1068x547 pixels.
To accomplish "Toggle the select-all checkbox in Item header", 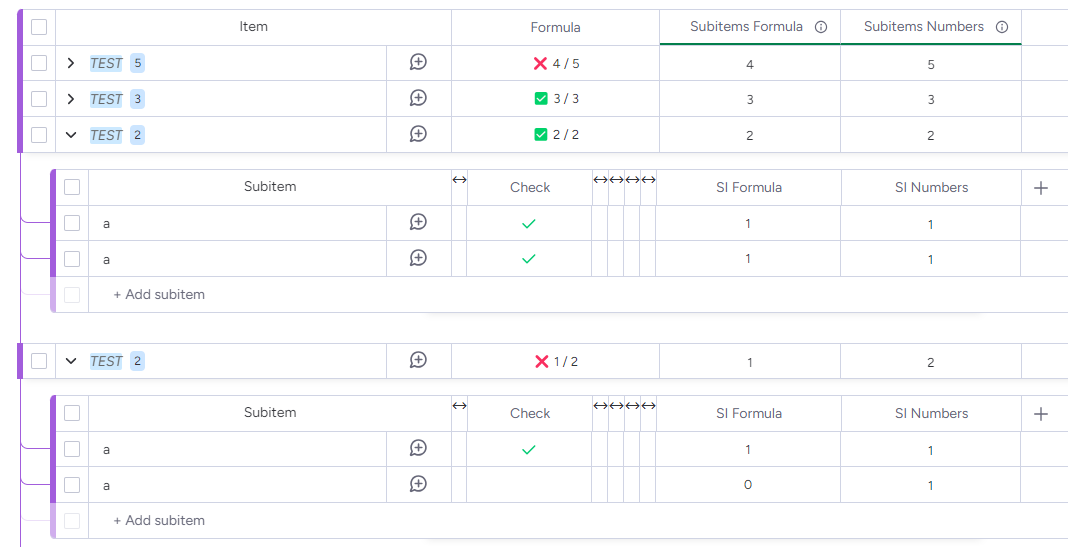I will 39,27.
